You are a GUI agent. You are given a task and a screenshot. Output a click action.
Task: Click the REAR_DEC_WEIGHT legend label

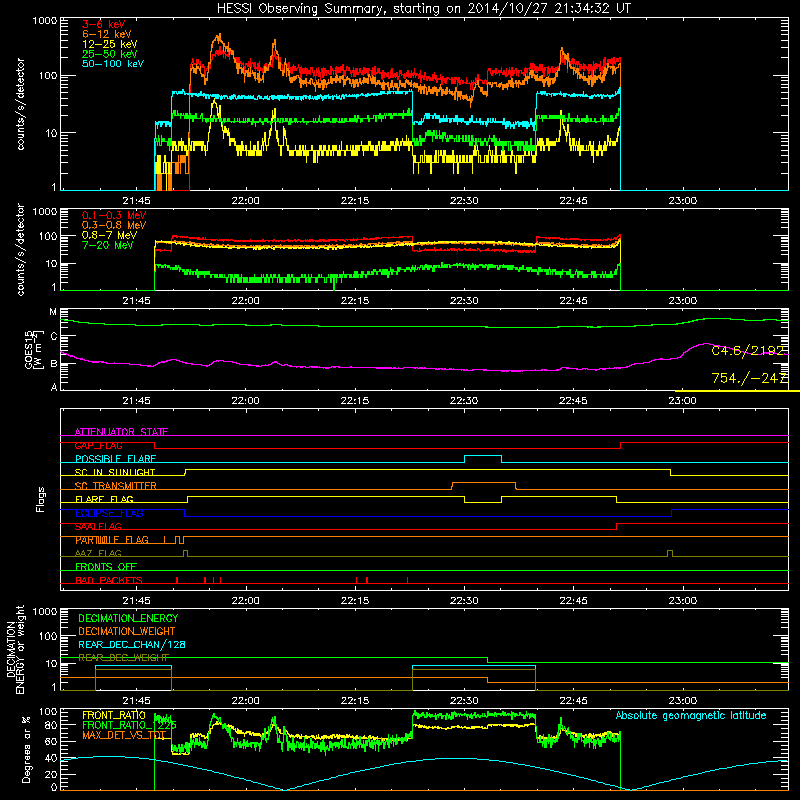(x=123, y=658)
